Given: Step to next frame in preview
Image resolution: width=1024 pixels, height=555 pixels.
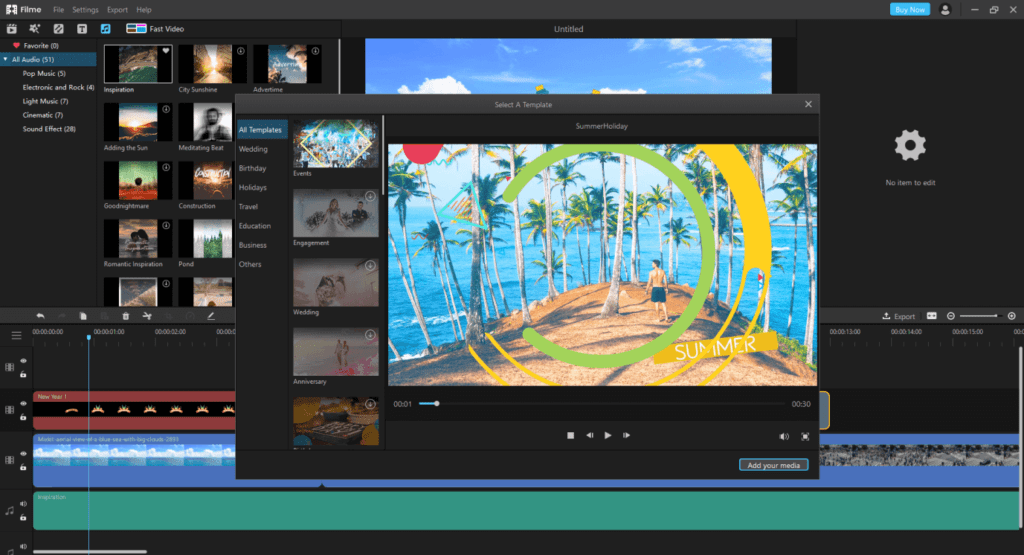Looking at the screenshot, I should click(x=626, y=436).
